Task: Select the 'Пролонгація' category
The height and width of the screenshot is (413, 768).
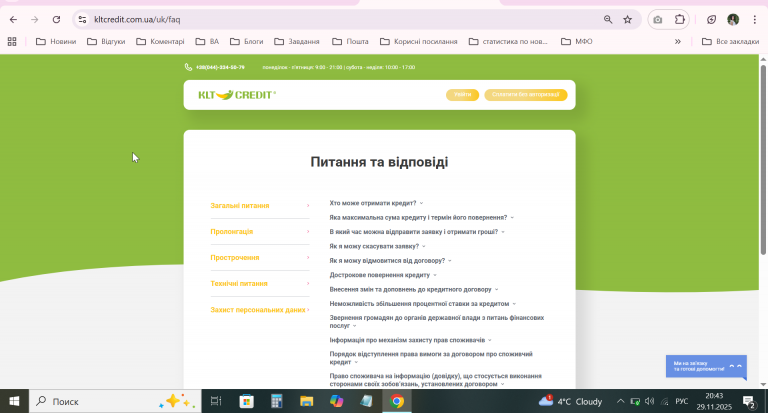Action: (x=260, y=232)
